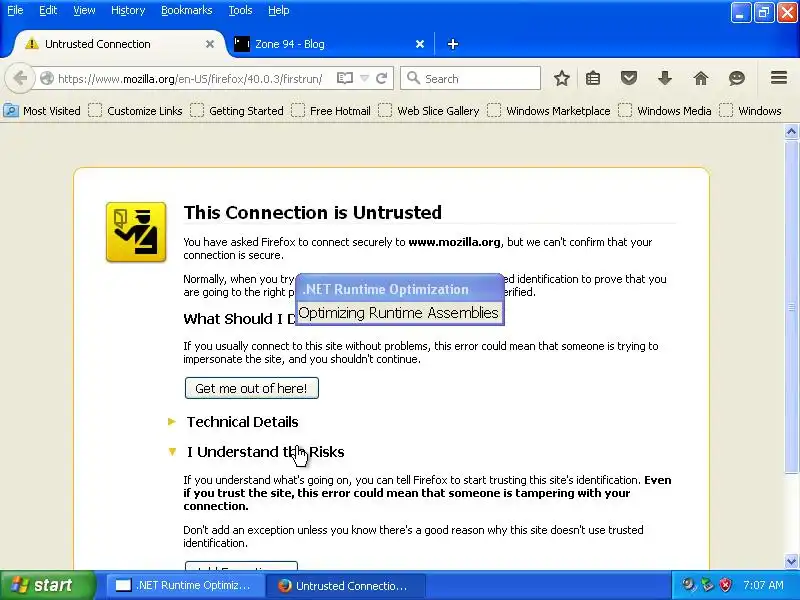Click the Search box

[x=470, y=79]
